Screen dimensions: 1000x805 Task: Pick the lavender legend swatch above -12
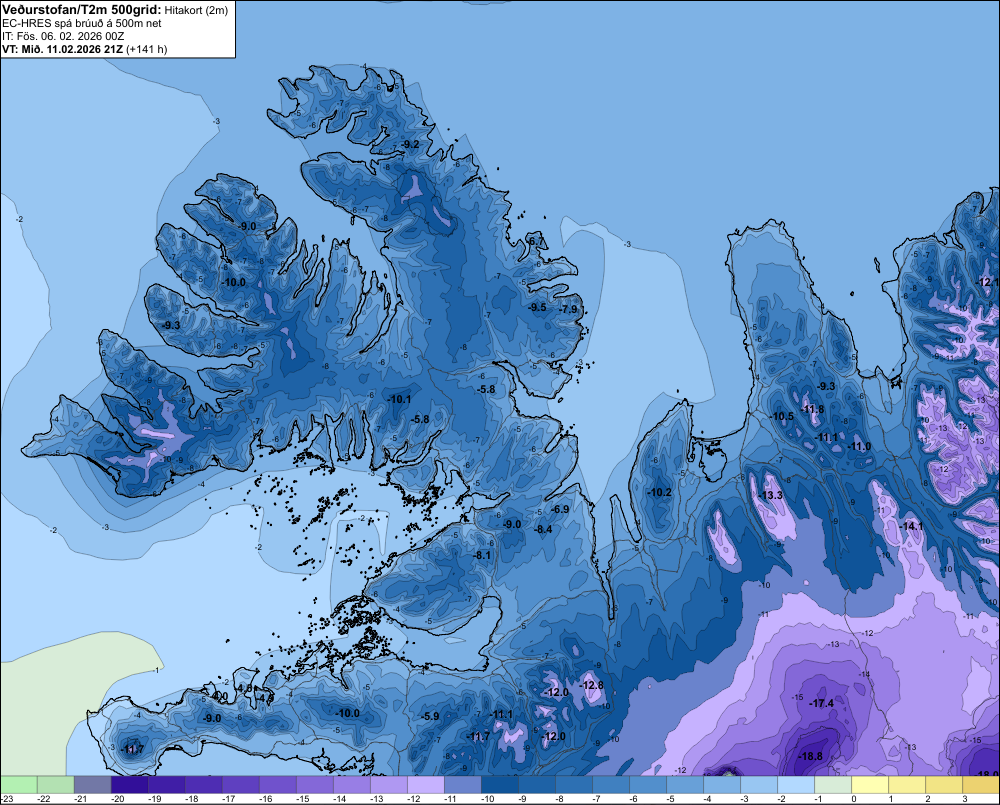coord(426,784)
